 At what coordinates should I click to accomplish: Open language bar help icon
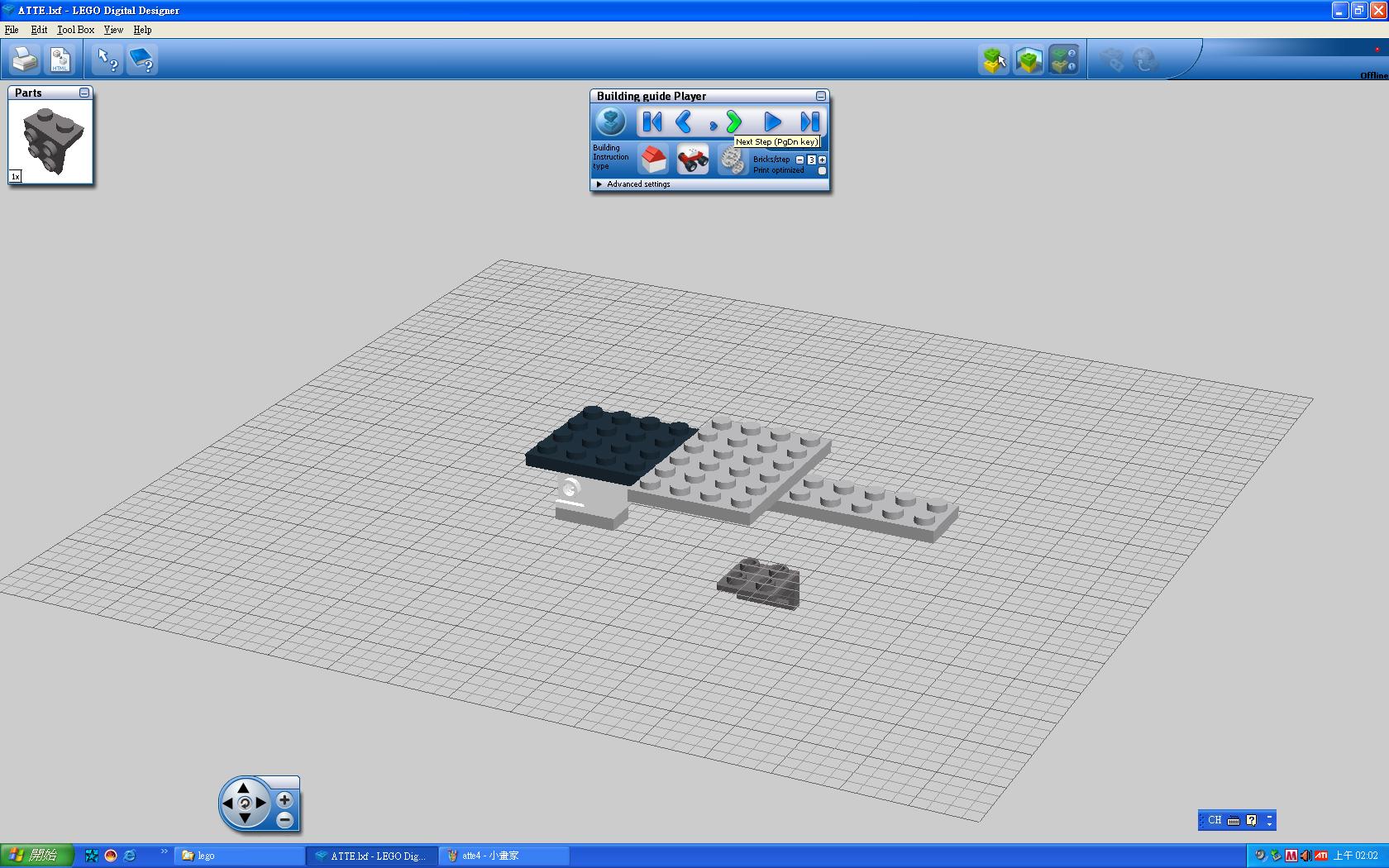click(x=1251, y=820)
